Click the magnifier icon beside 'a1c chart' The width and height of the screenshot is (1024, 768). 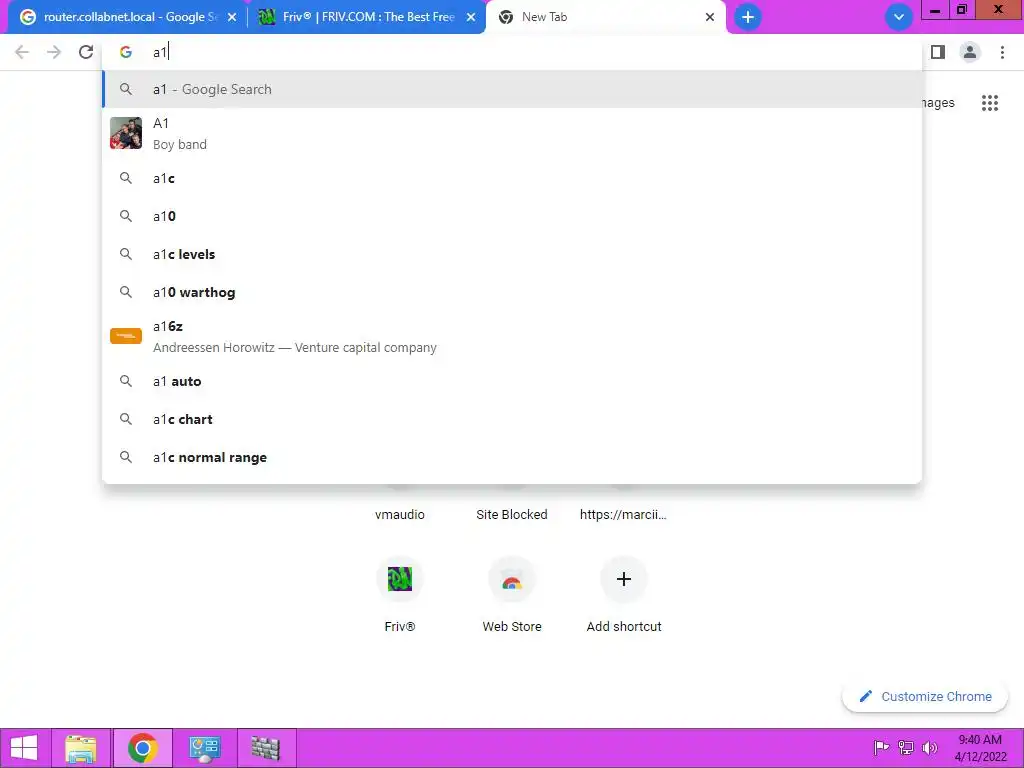(x=126, y=419)
